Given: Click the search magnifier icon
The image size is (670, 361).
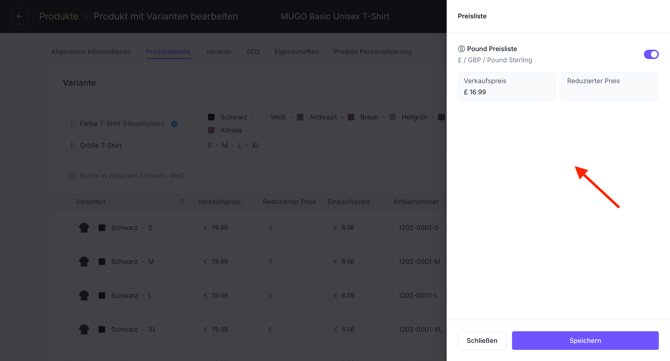Looking at the screenshot, I should 72,176.
